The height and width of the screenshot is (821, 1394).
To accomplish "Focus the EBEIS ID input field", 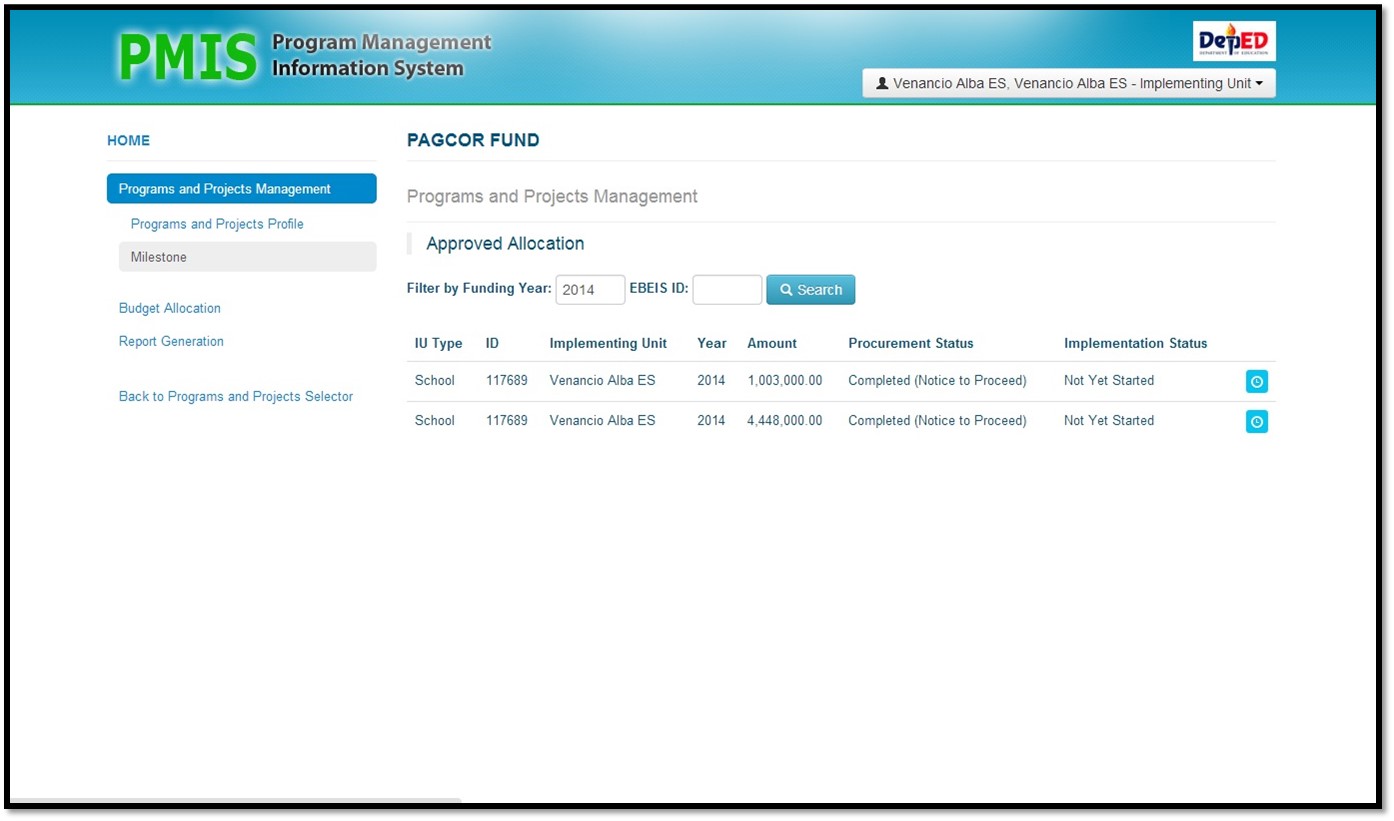I will [x=727, y=290].
